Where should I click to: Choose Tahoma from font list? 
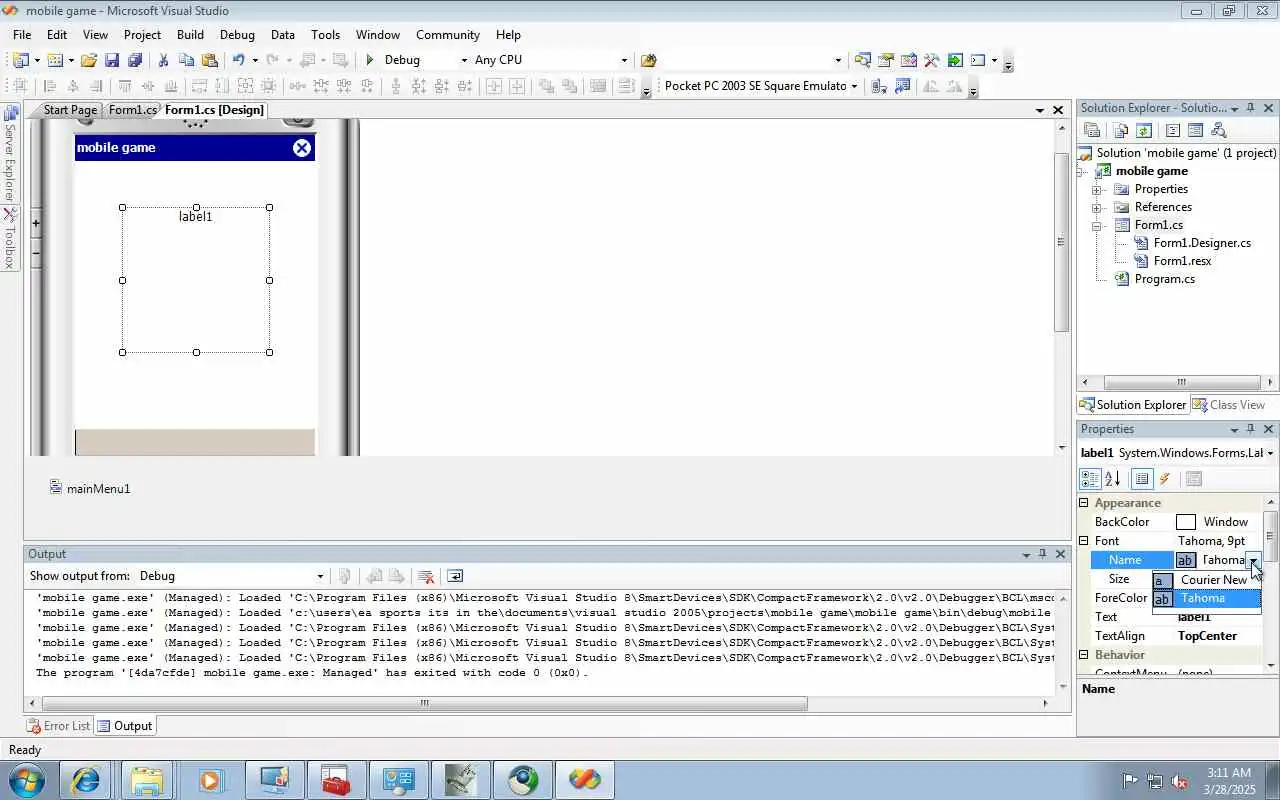pos(1206,598)
